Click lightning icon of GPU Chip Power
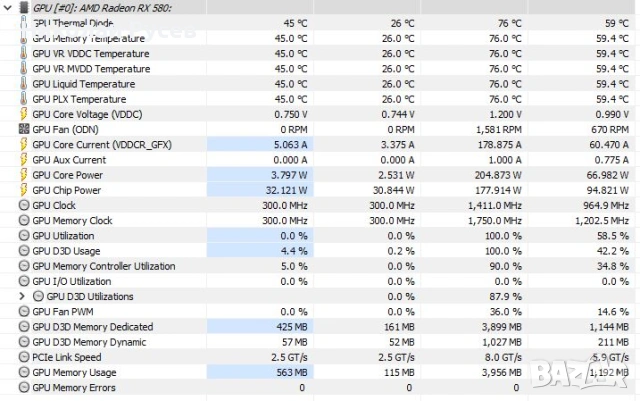The width and height of the screenshot is (640, 401). tap(24, 190)
